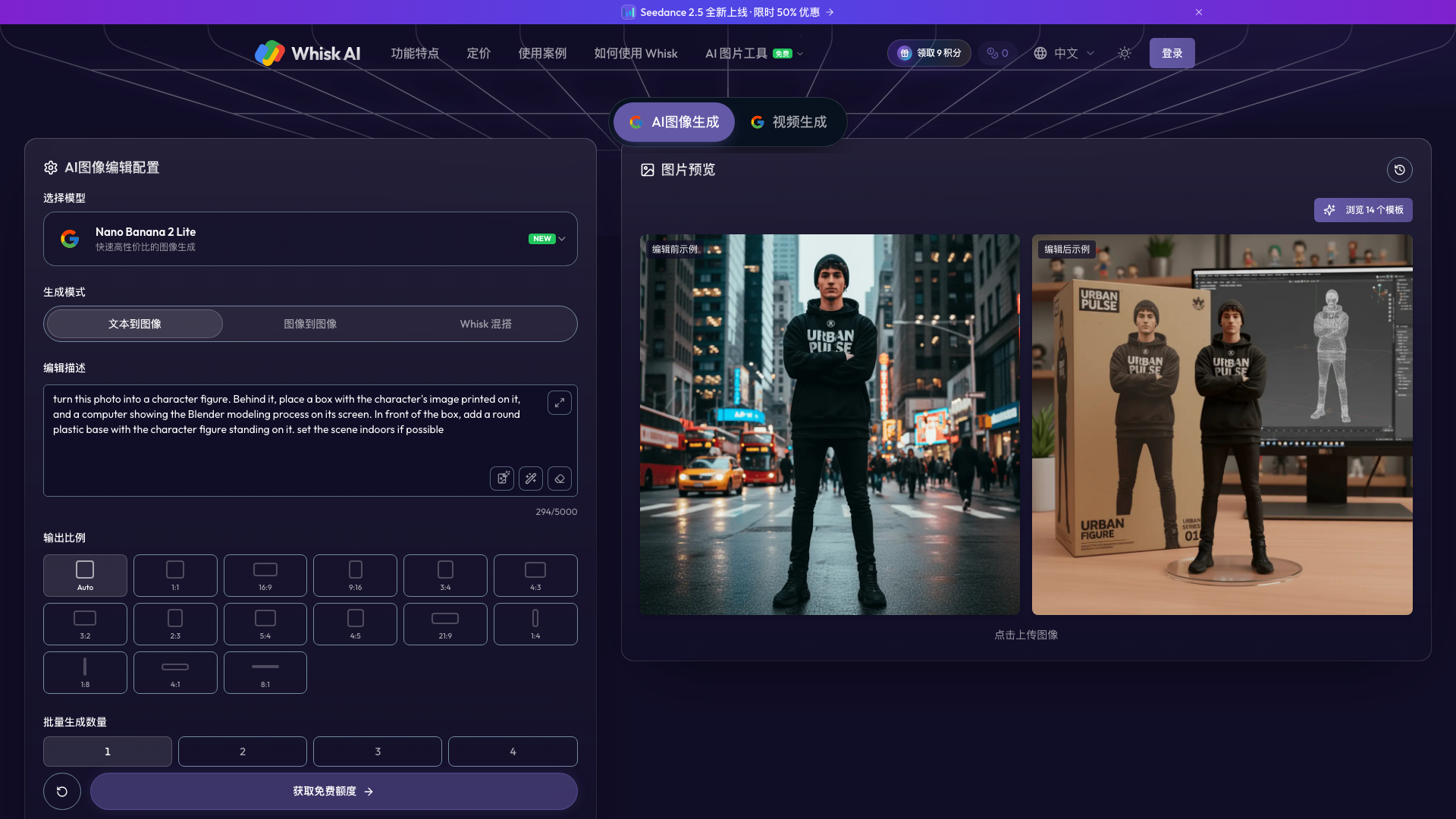1456x819 pixels.
Task: Open the 中文 language dropdown
Action: pyautogui.click(x=1065, y=53)
